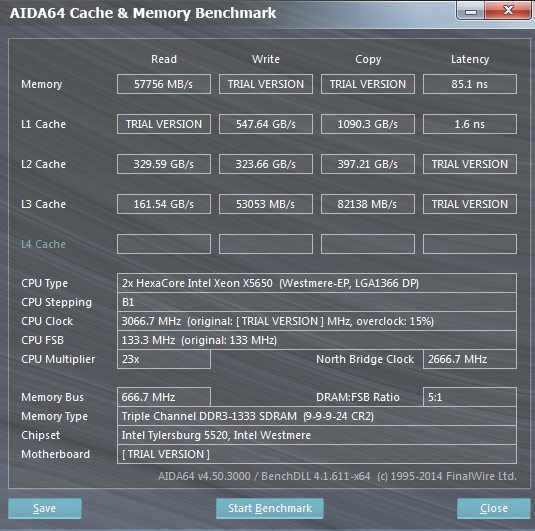The height and width of the screenshot is (531, 535).
Task: Click the CPU FSB label
Action: click(42, 340)
